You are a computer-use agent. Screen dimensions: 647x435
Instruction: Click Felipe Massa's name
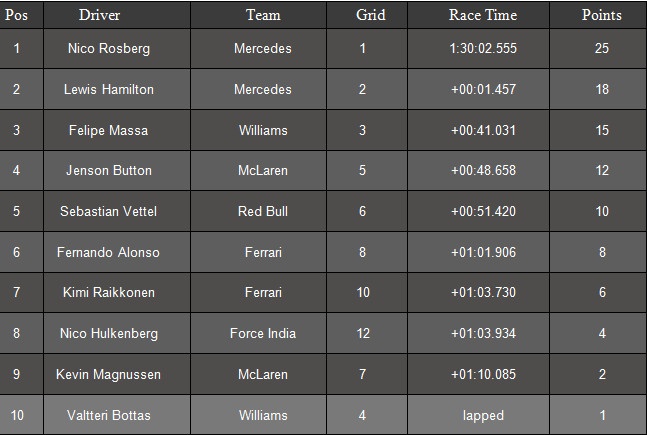pyautogui.click(x=109, y=130)
